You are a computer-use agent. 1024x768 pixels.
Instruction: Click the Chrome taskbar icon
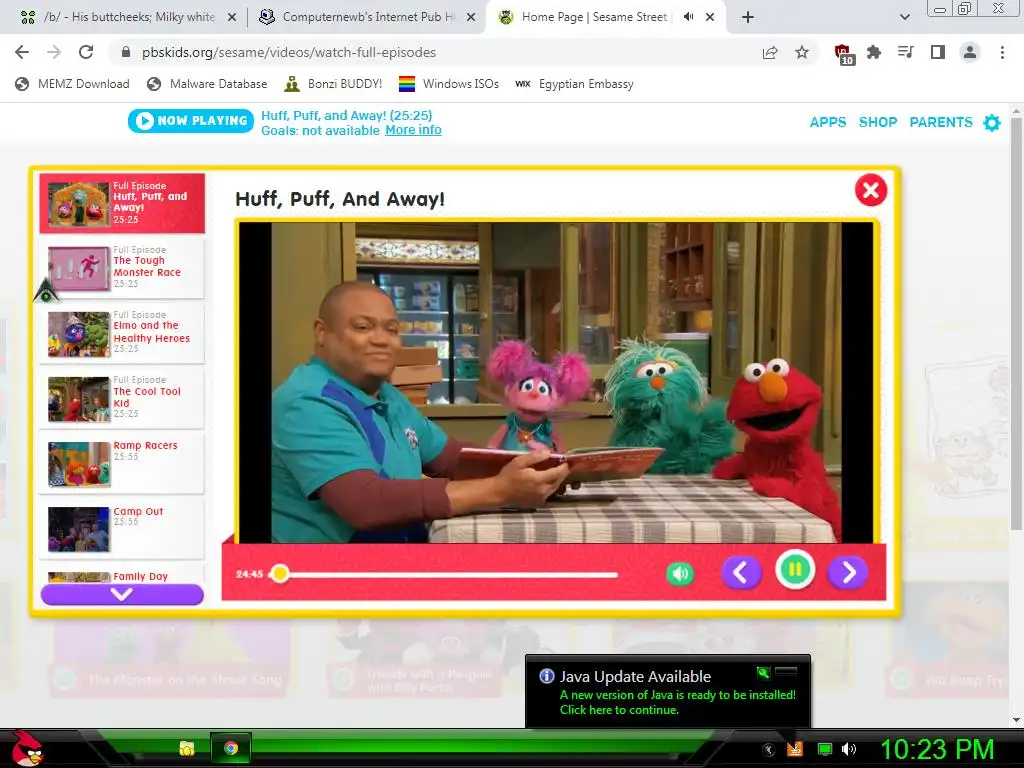coord(231,748)
